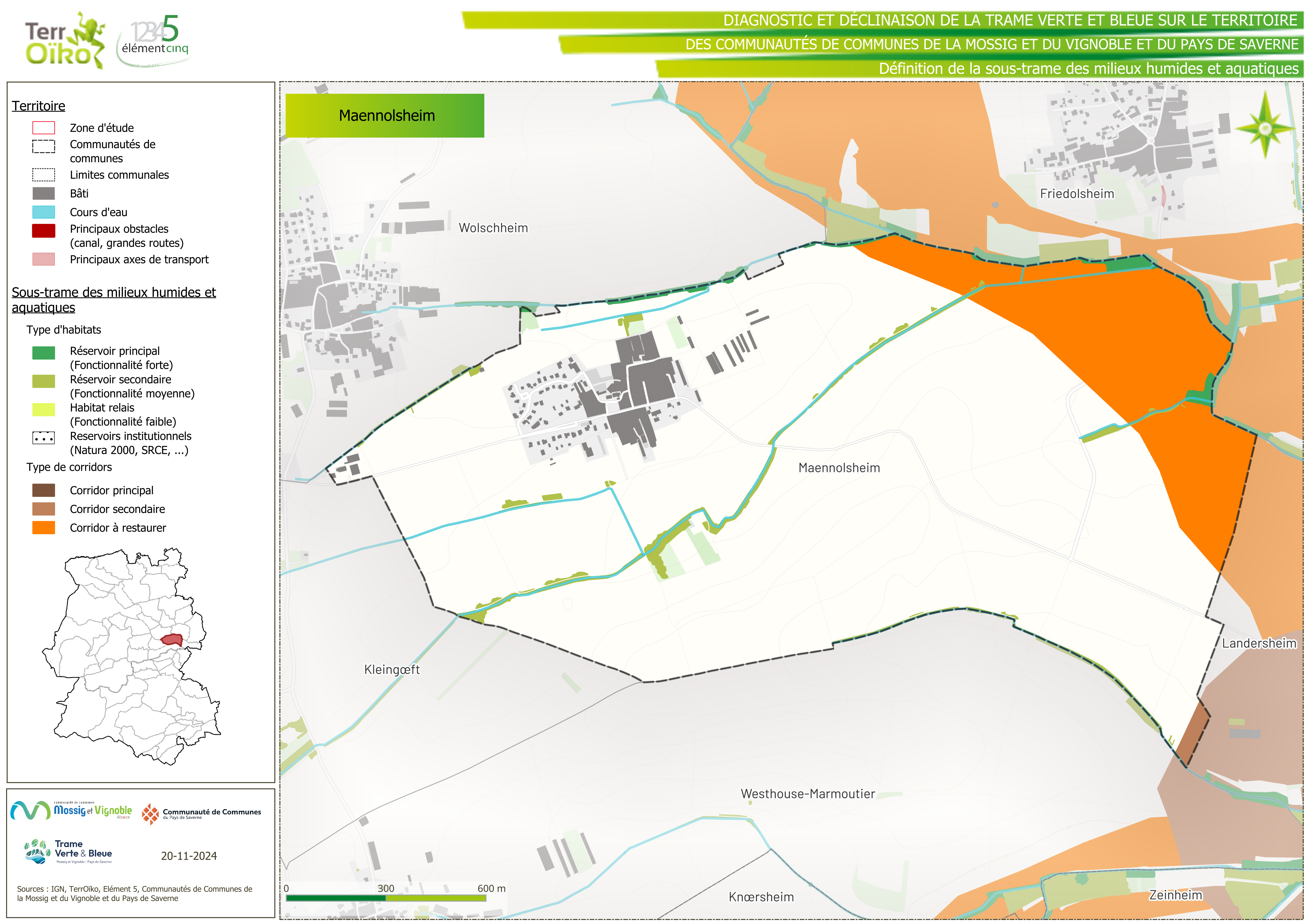
Task: Click the Réservoir principal green swatch
Action: point(44,353)
